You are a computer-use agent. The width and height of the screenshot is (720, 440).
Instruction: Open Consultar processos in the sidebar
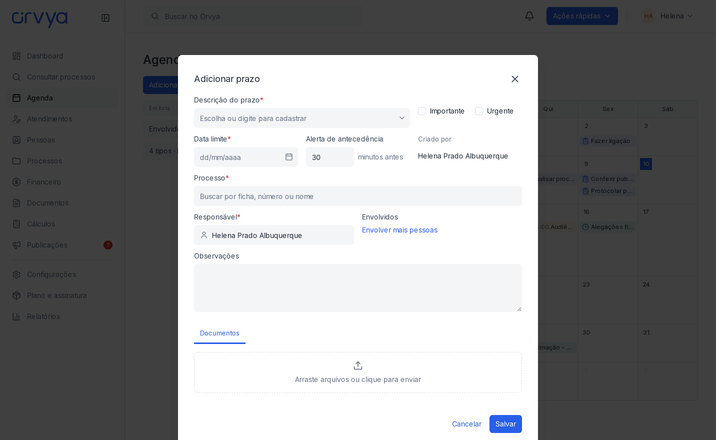pos(61,77)
